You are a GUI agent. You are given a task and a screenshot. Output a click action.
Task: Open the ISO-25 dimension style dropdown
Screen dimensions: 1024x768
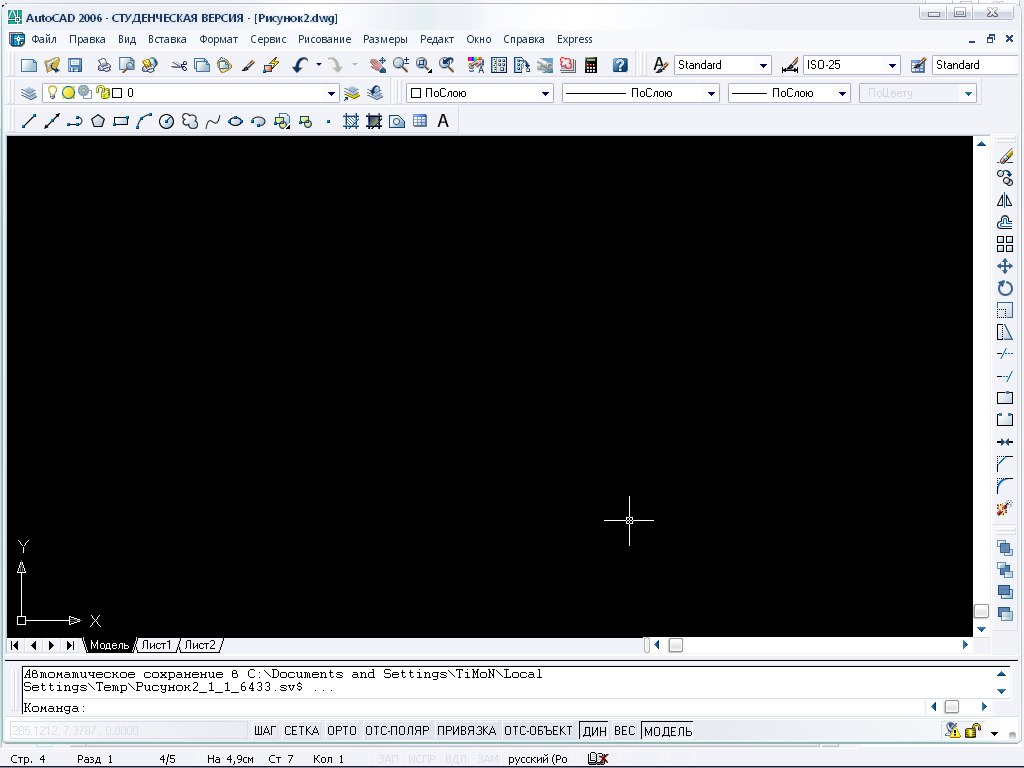(x=892, y=65)
